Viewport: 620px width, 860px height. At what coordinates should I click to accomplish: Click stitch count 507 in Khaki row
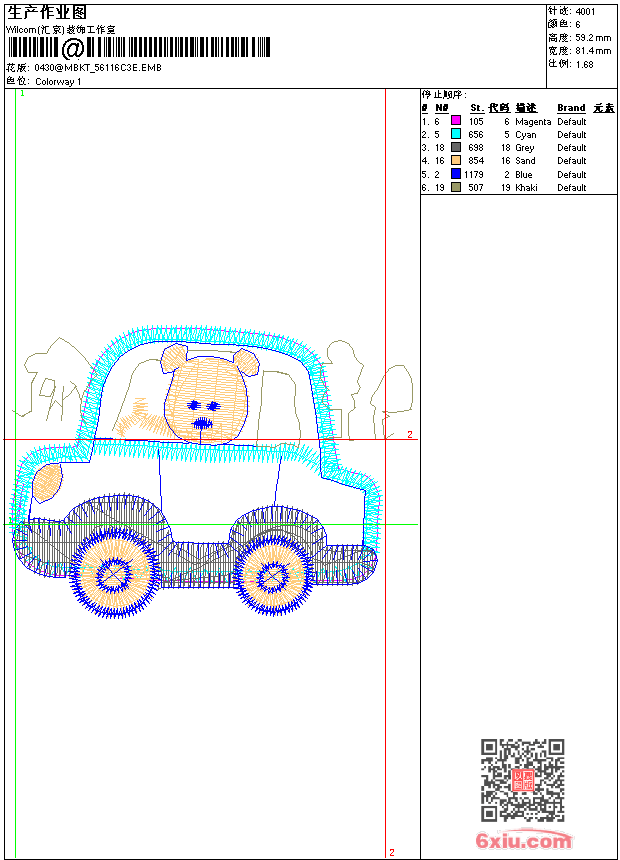coord(476,188)
